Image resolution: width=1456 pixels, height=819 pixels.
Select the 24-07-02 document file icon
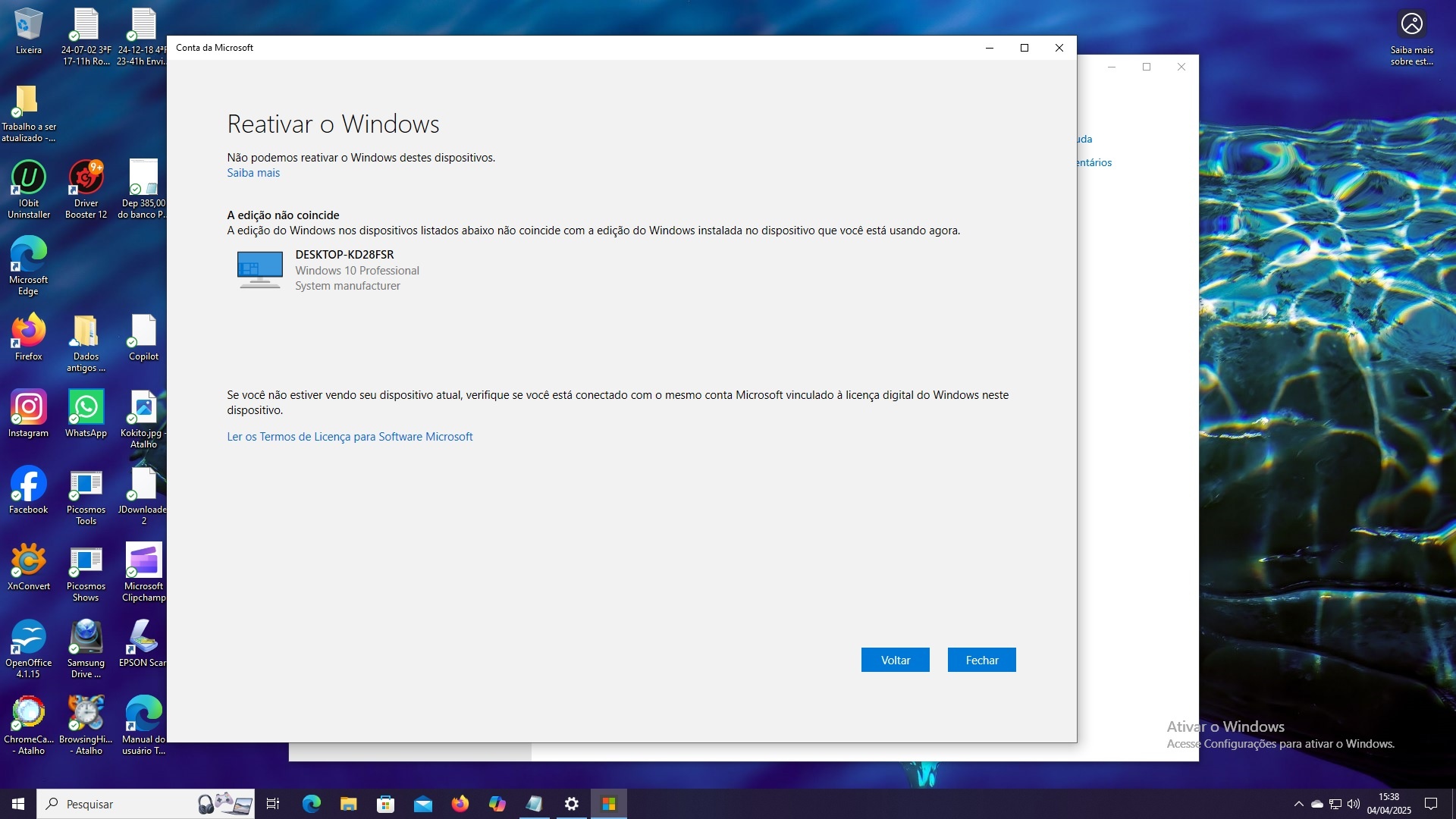pyautogui.click(x=86, y=37)
